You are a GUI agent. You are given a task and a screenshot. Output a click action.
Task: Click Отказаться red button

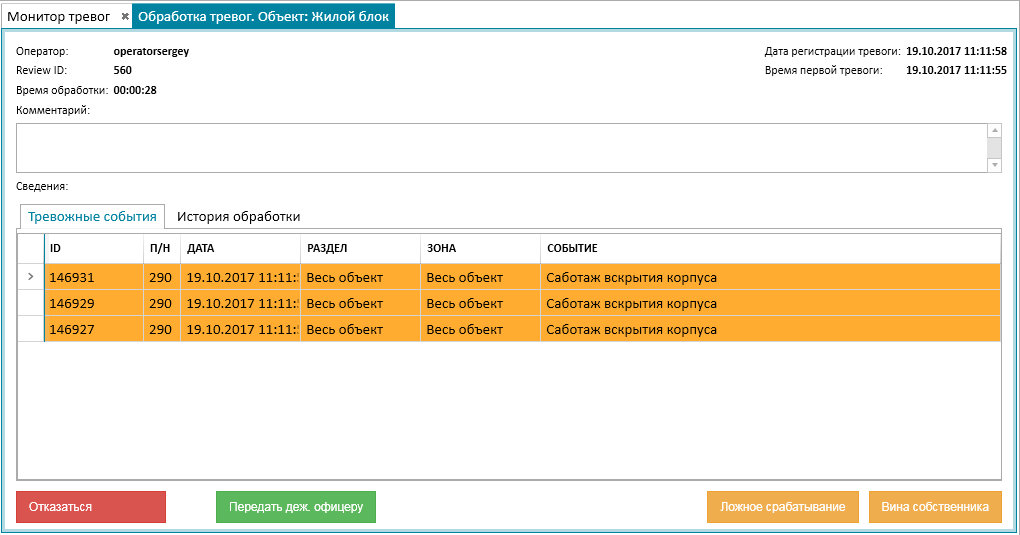tap(91, 507)
